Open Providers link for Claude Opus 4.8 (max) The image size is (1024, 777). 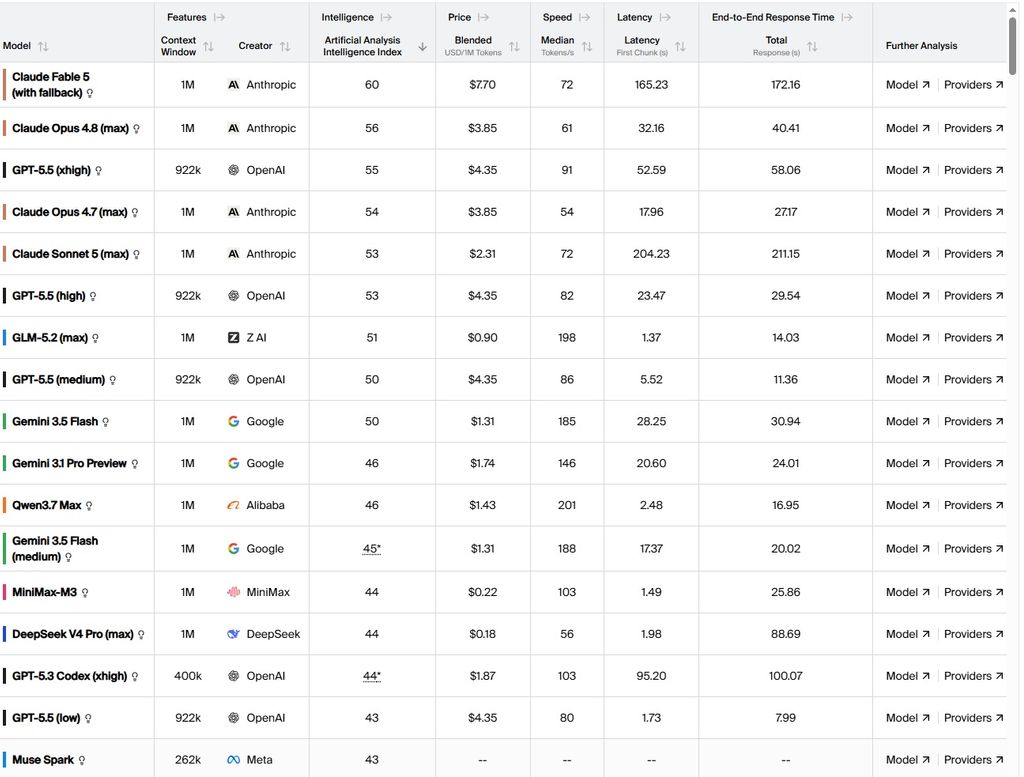tap(974, 129)
